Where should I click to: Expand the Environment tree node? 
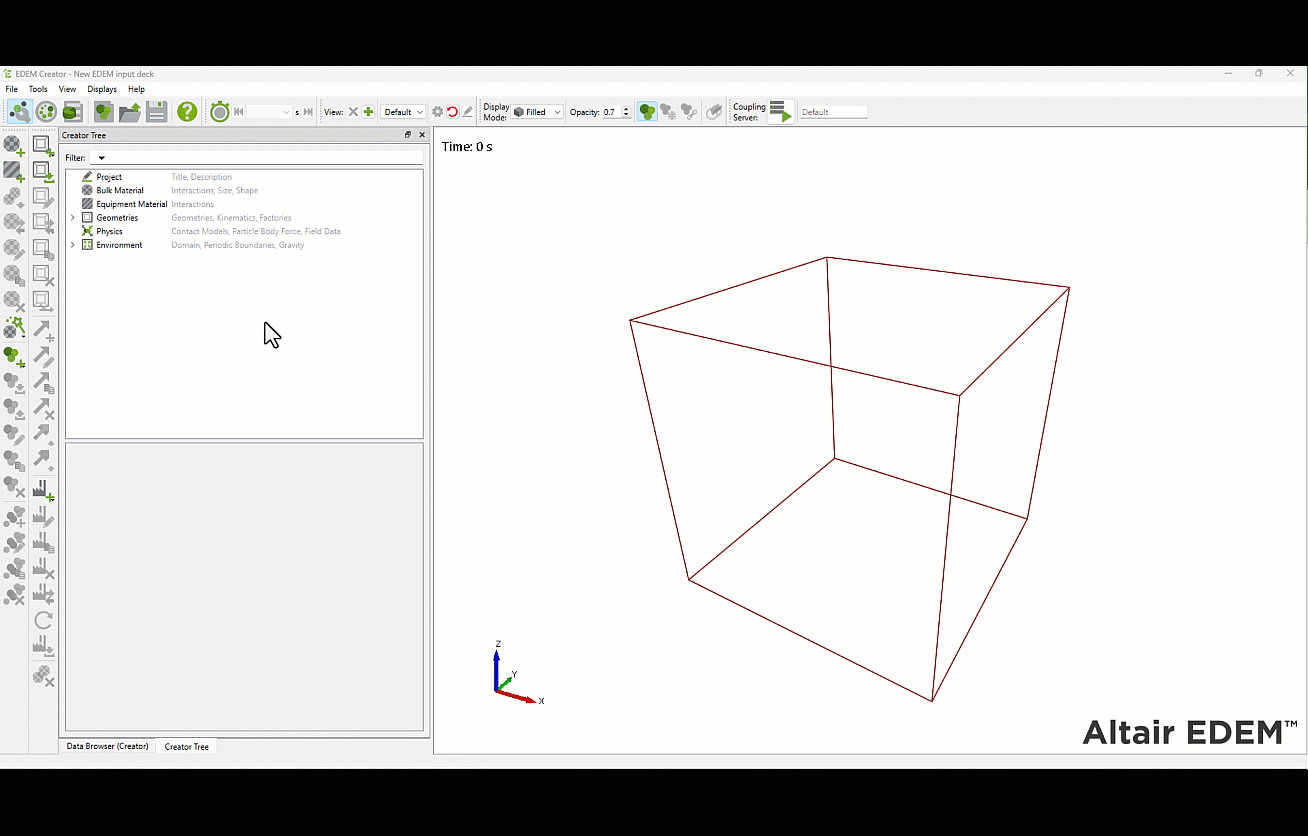tap(72, 245)
